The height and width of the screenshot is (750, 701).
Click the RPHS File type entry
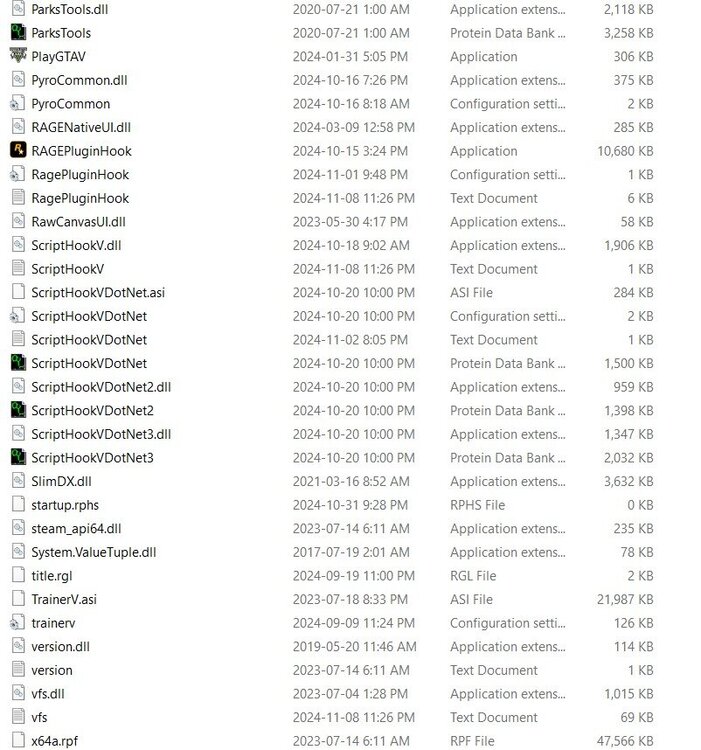coord(477,505)
